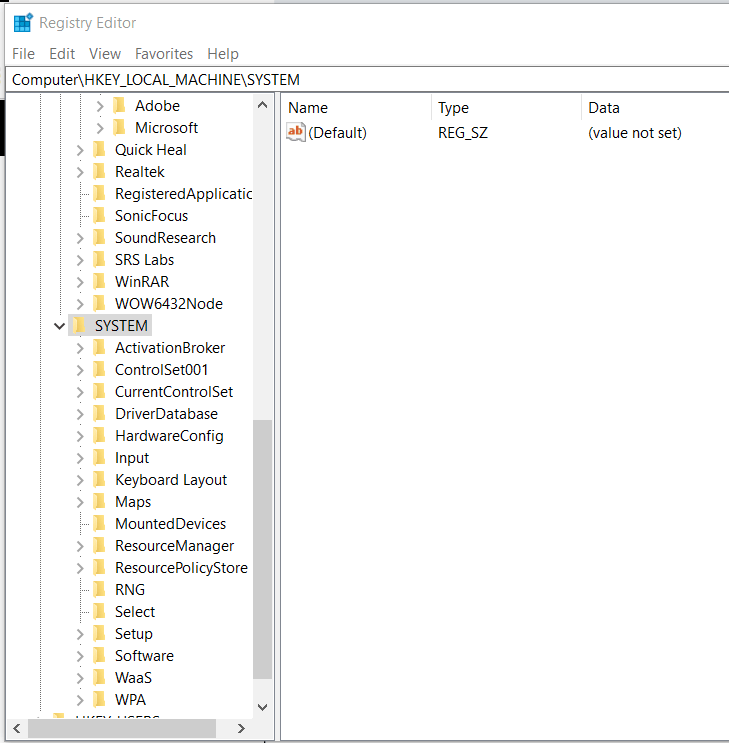Expand the SoundResearch key
Image resolution: width=729 pixels, height=743 pixels.
pos(80,238)
